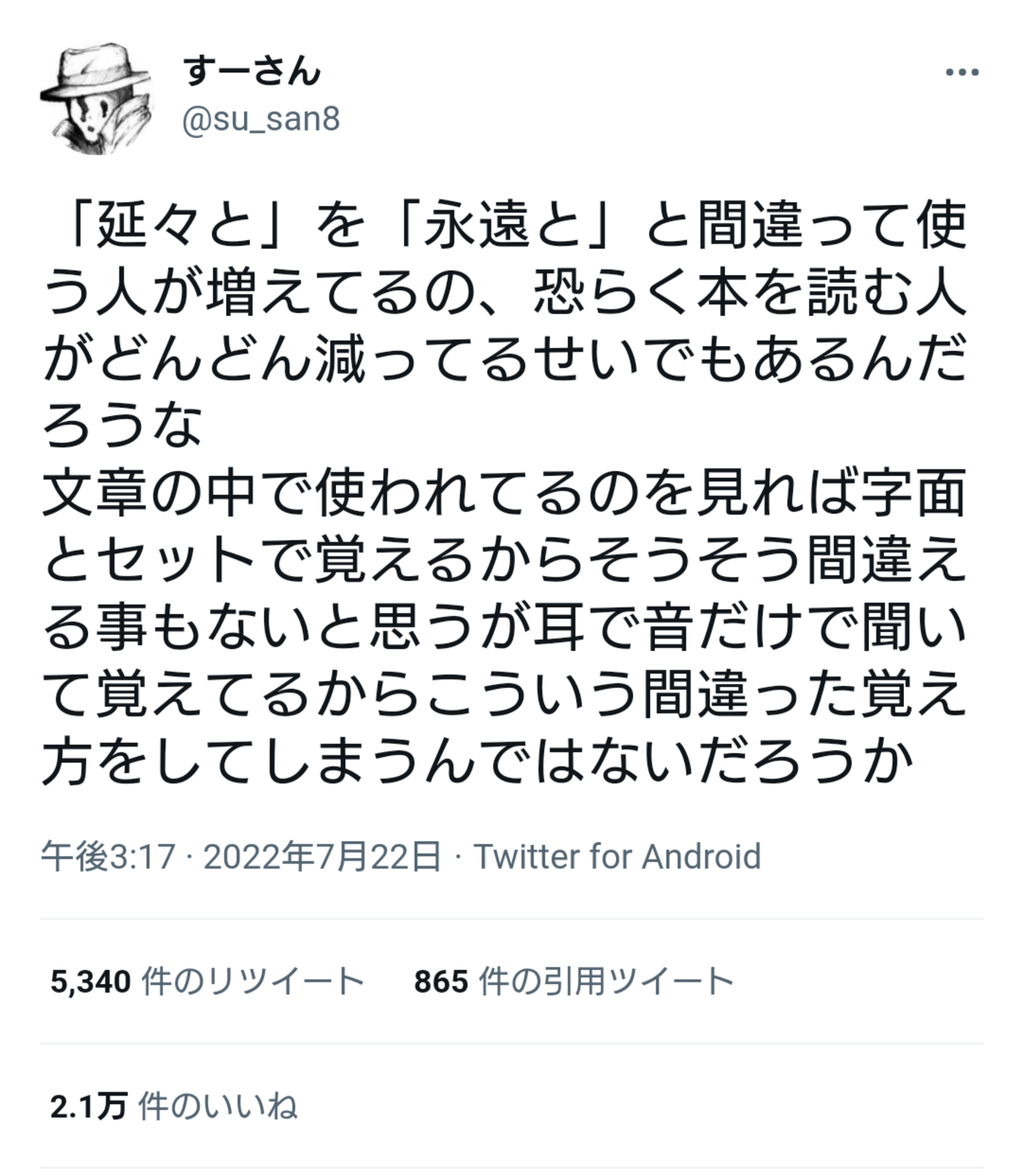Click the tweet line ろうな
1024x1175 pixels.
(123, 428)
